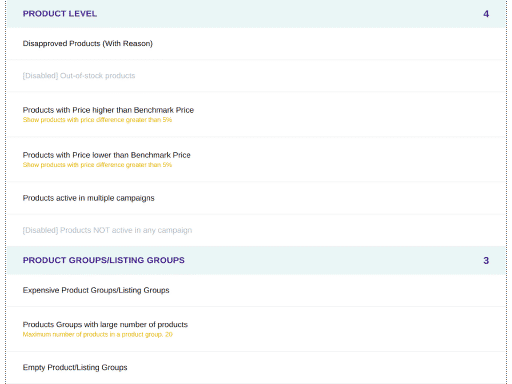The width and height of the screenshot is (512, 384).
Task: Select Products active in multiple campaigns
Action: tap(256, 198)
